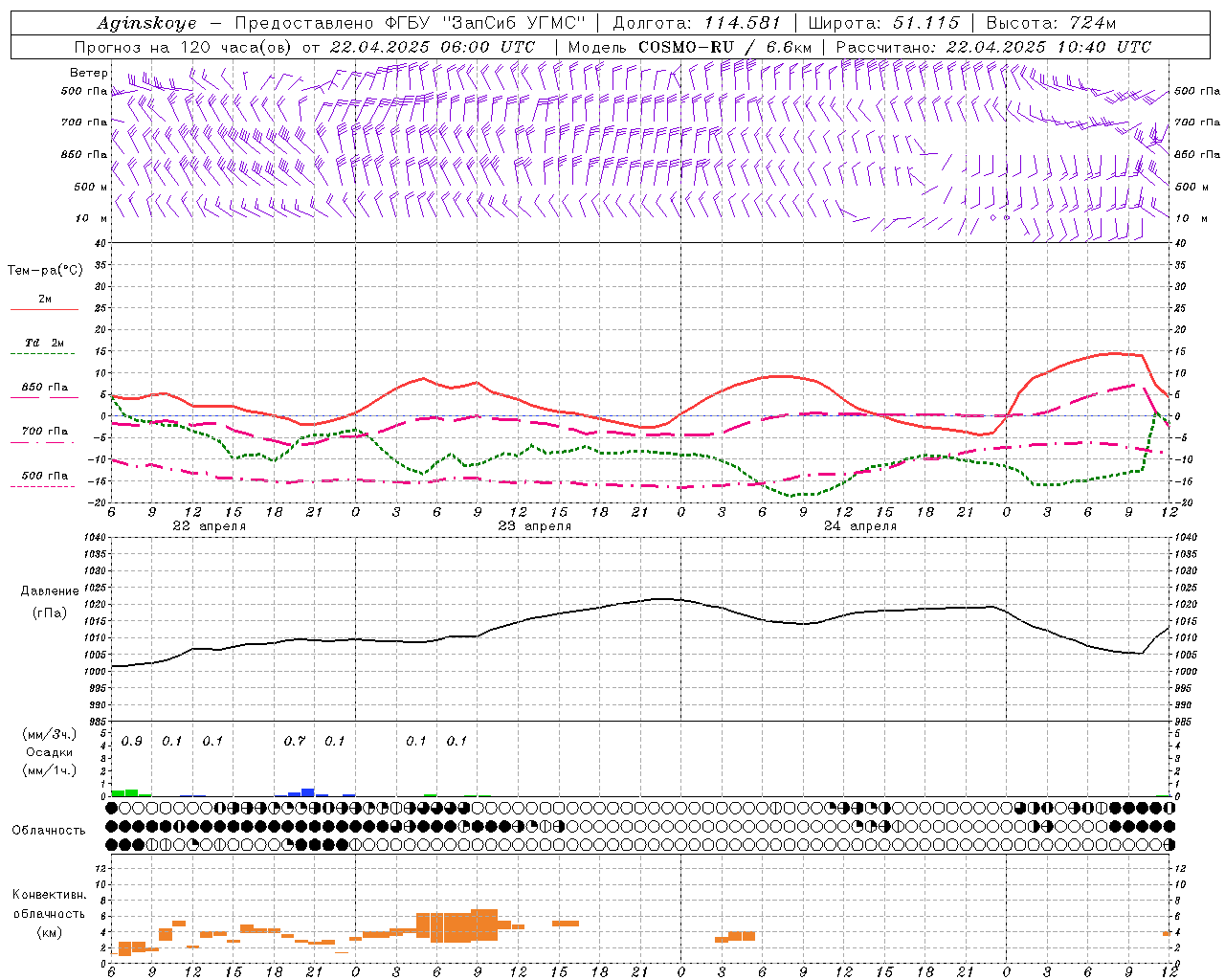Viewport: 1225px width, 980px height.
Task: Click the date label 22 апреля
Action: coord(209,526)
